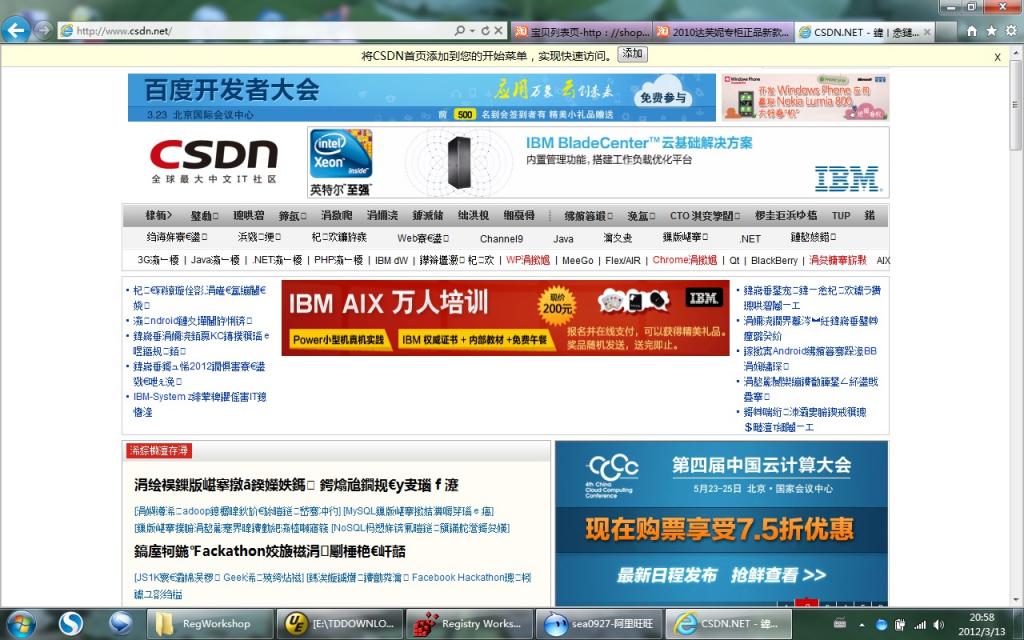
Task: Open the TUP nav item
Action: coord(840,216)
